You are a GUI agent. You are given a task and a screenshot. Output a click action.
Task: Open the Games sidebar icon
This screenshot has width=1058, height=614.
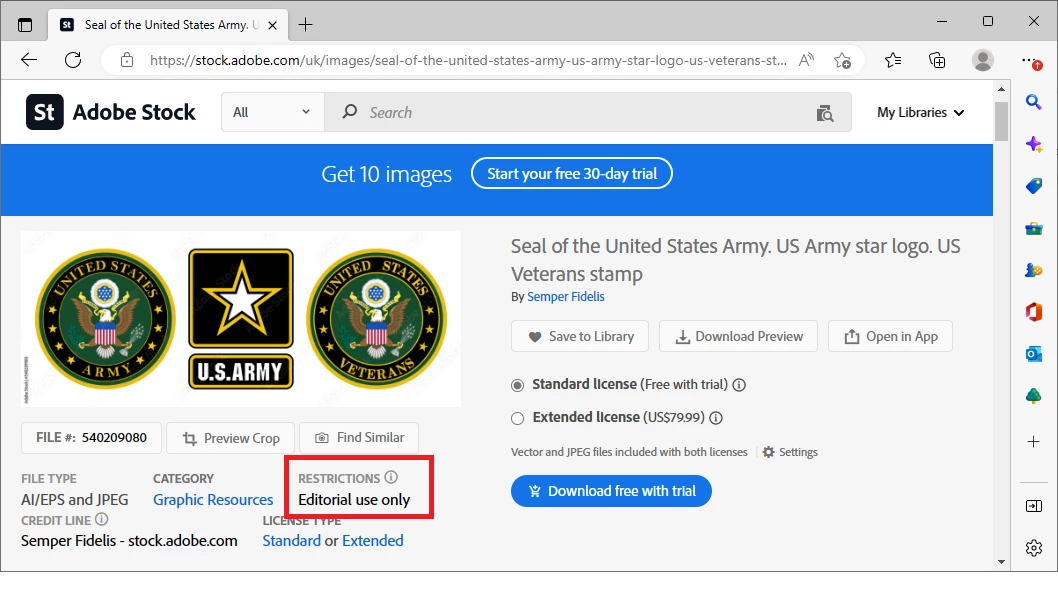point(1034,271)
